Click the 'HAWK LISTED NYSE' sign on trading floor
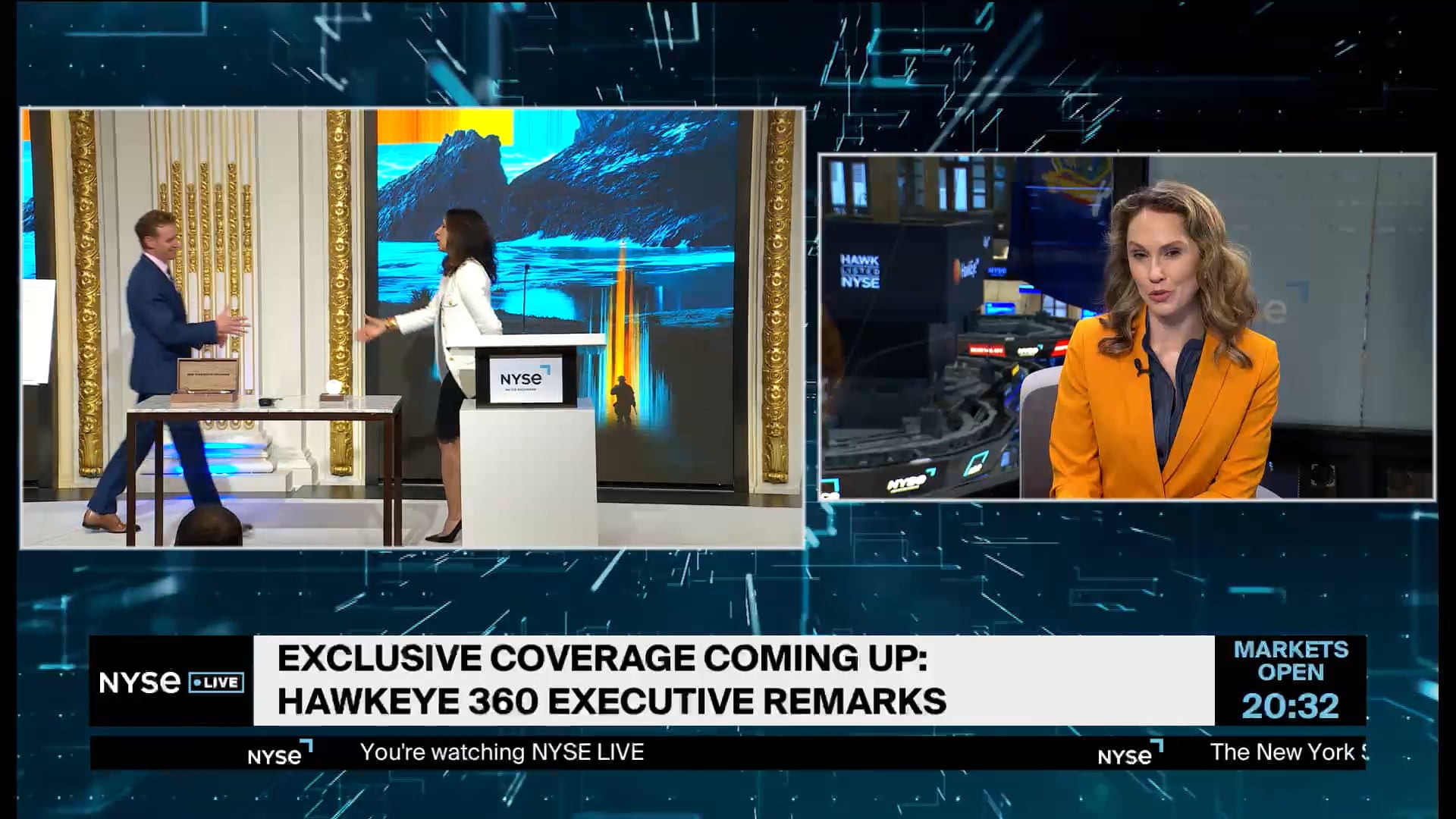The width and height of the screenshot is (1456, 819). (859, 271)
